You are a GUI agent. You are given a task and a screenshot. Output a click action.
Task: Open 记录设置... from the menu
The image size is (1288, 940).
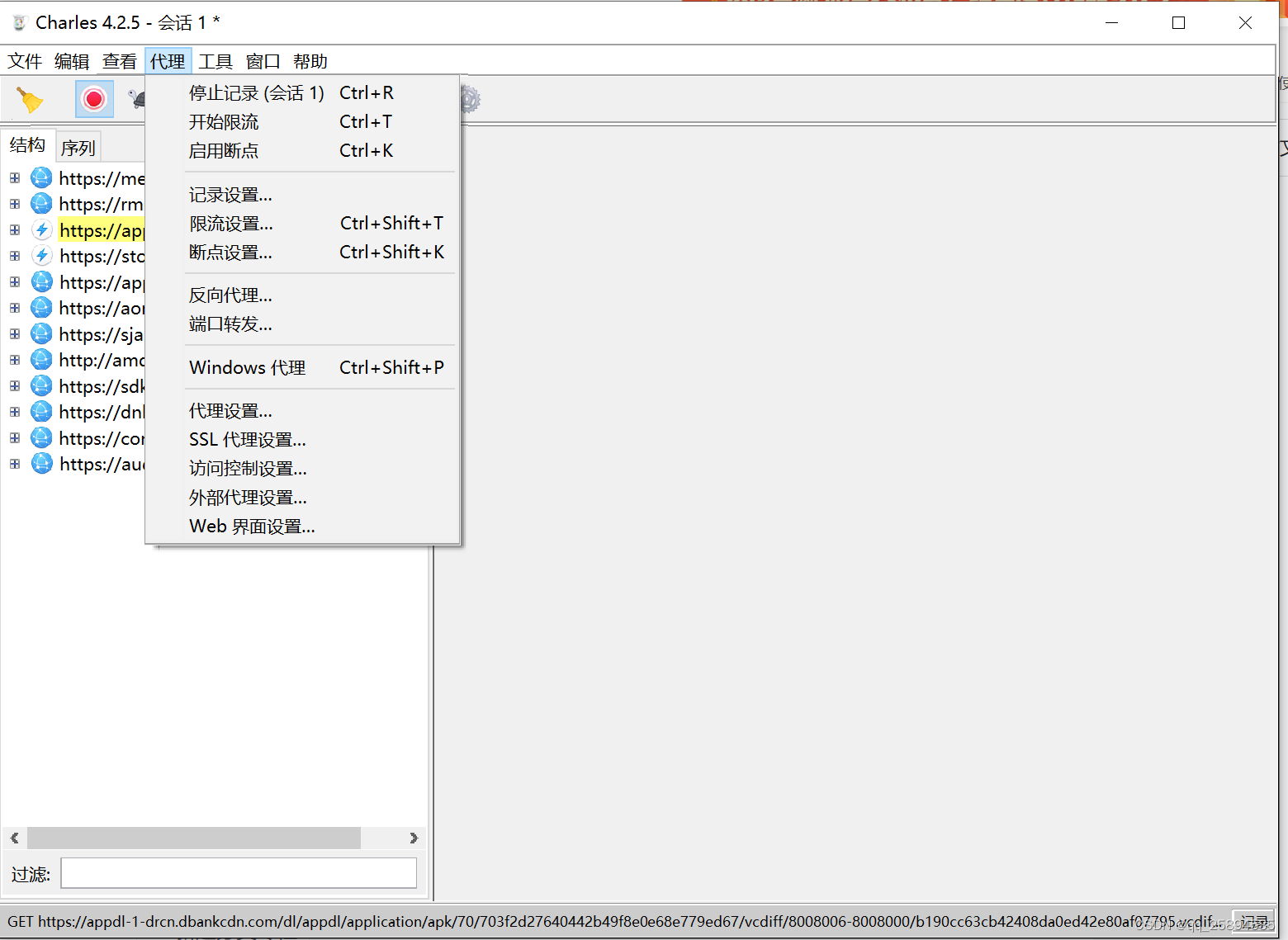click(302, 195)
